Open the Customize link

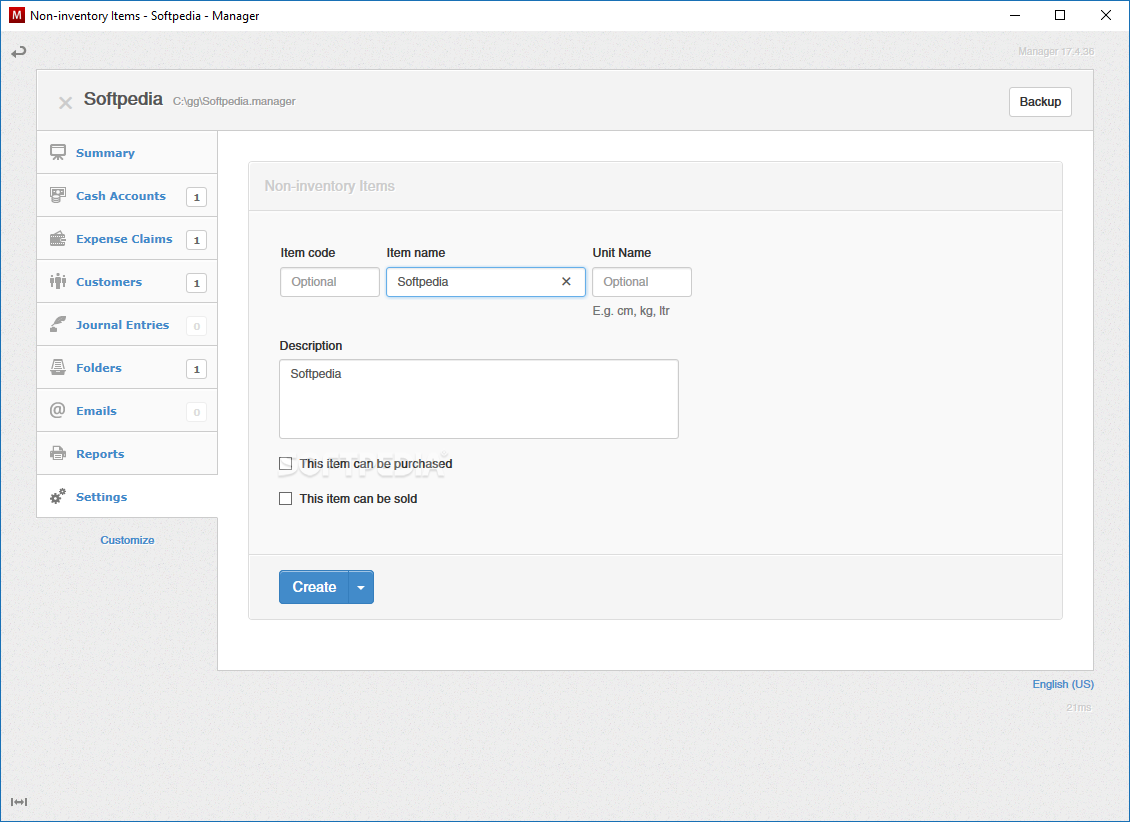[128, 540]
